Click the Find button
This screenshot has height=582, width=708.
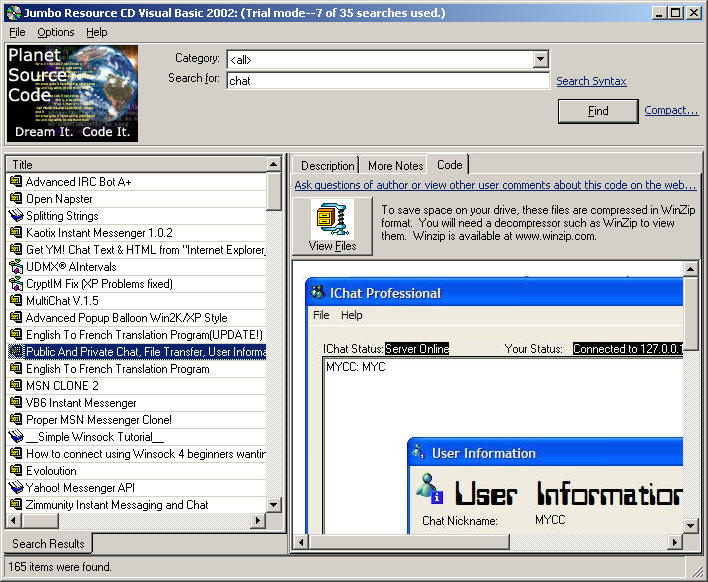(x=598, y=111)
